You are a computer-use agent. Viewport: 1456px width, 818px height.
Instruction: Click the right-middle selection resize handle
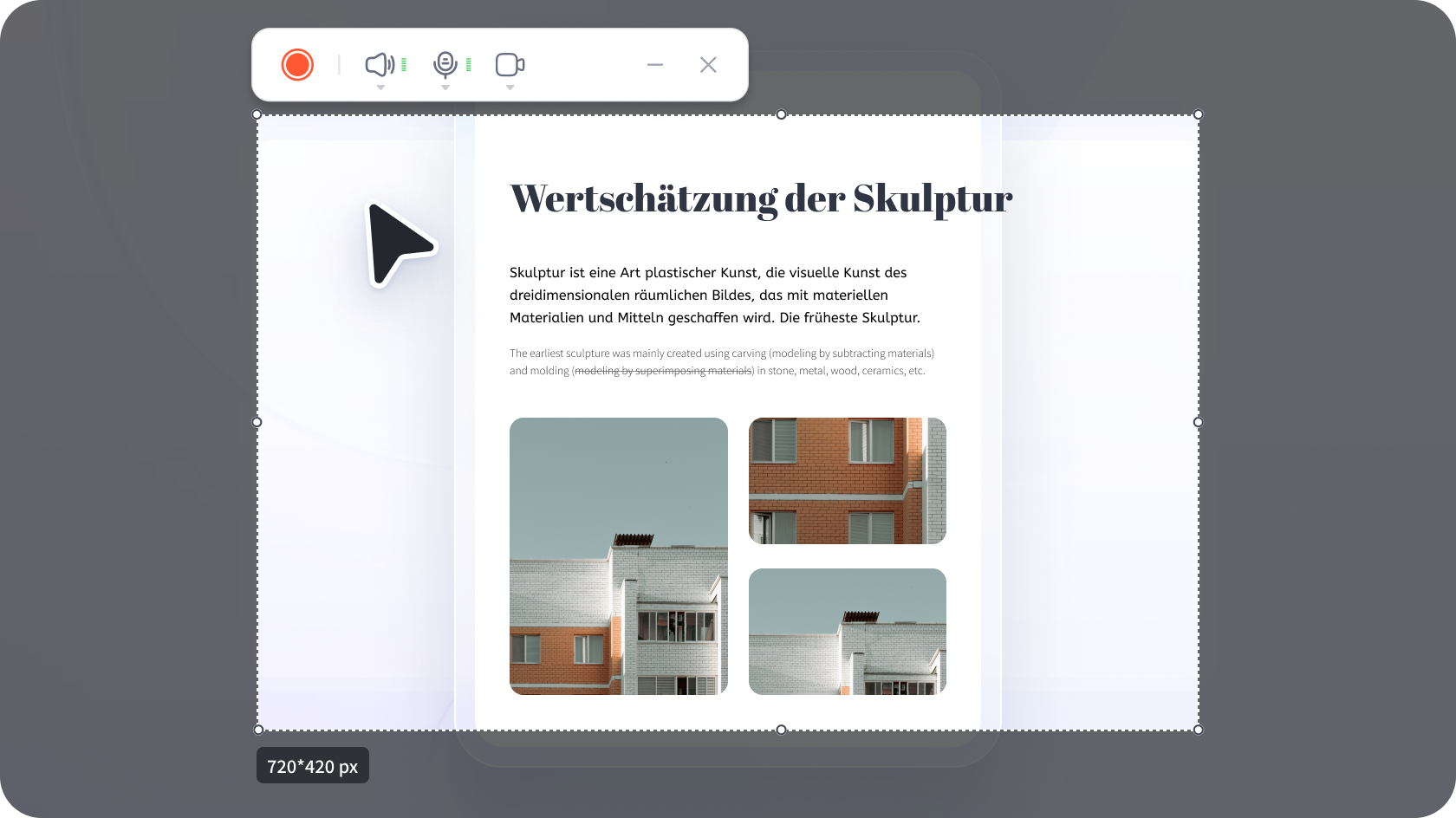1198,422
